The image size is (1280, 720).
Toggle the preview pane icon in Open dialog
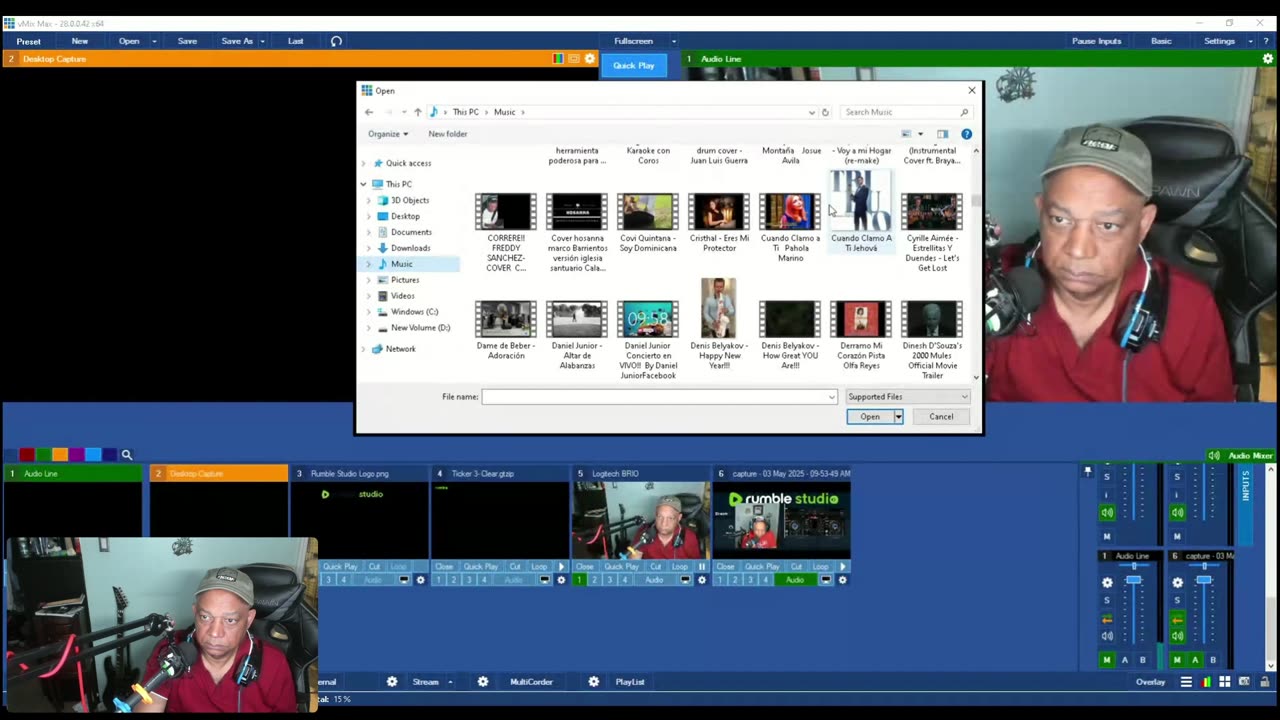pos(942,134)
